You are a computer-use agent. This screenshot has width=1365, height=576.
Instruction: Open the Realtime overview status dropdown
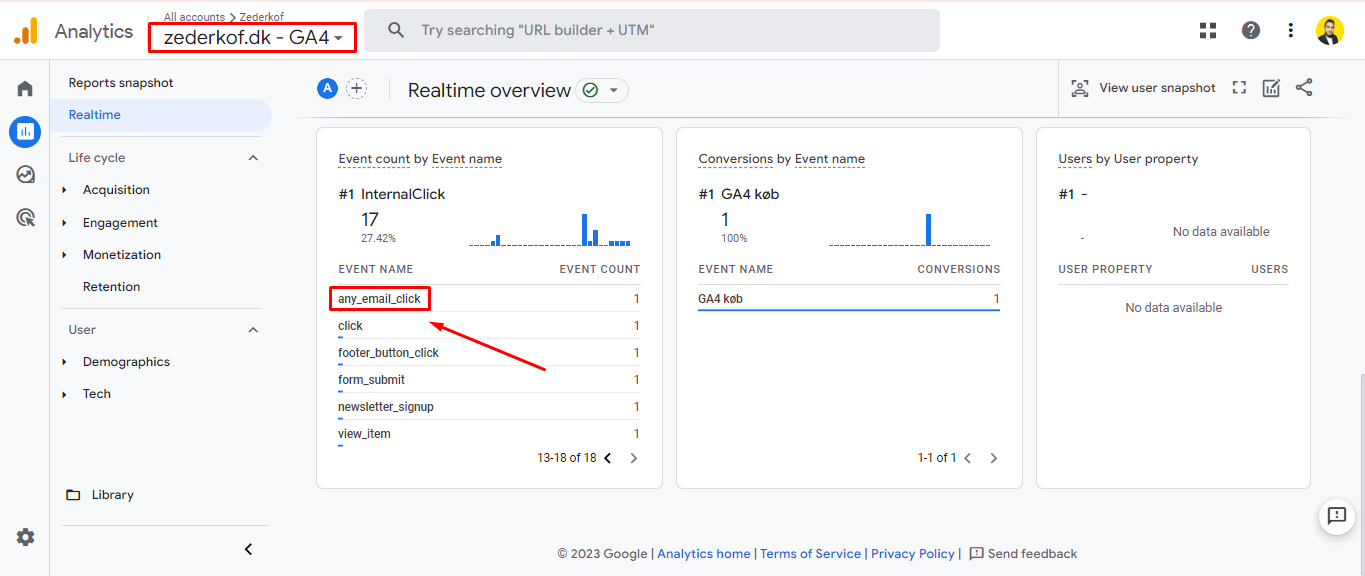coord(602,90)
